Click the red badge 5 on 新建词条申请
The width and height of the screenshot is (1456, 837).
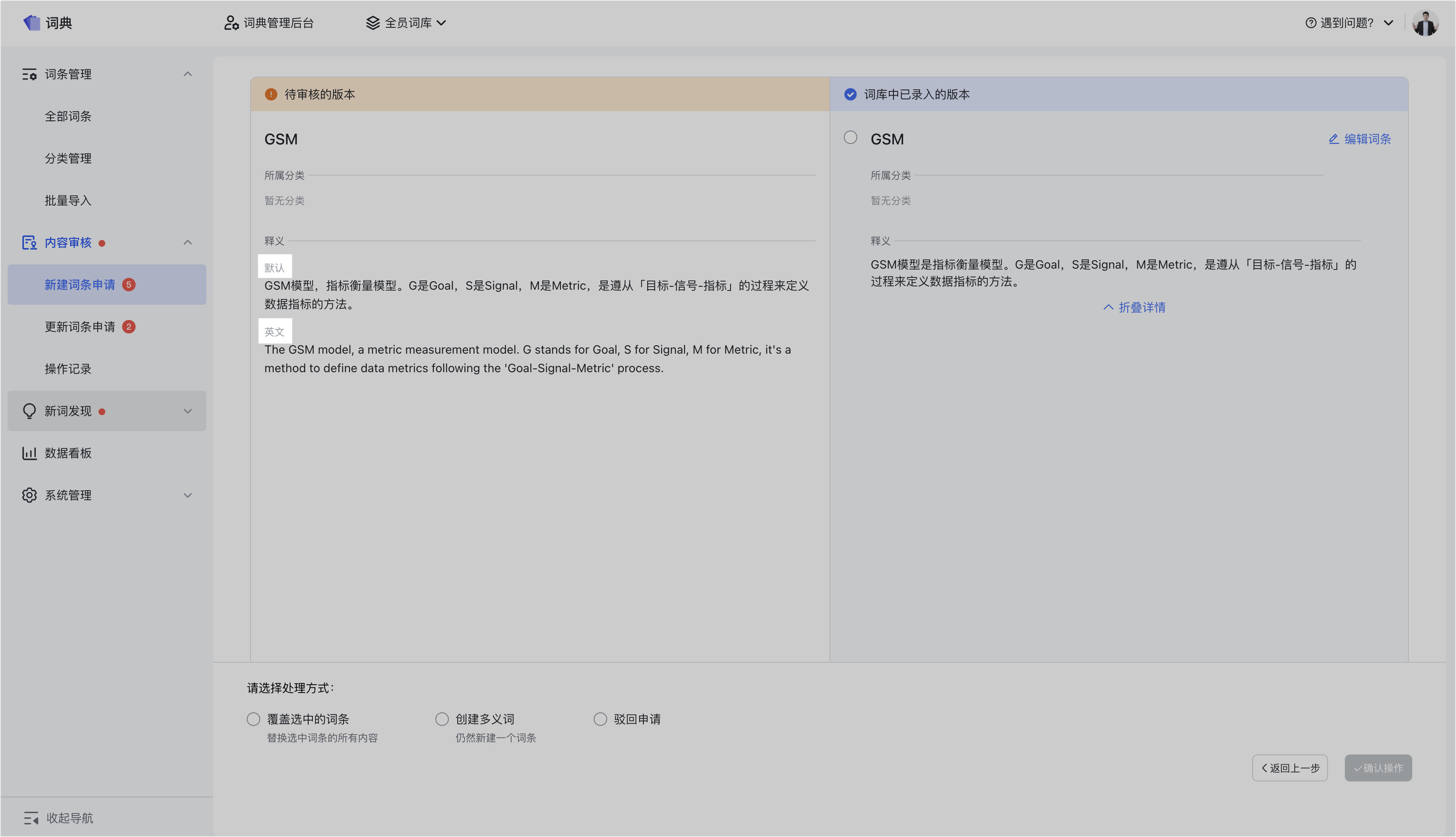[129, 285]
